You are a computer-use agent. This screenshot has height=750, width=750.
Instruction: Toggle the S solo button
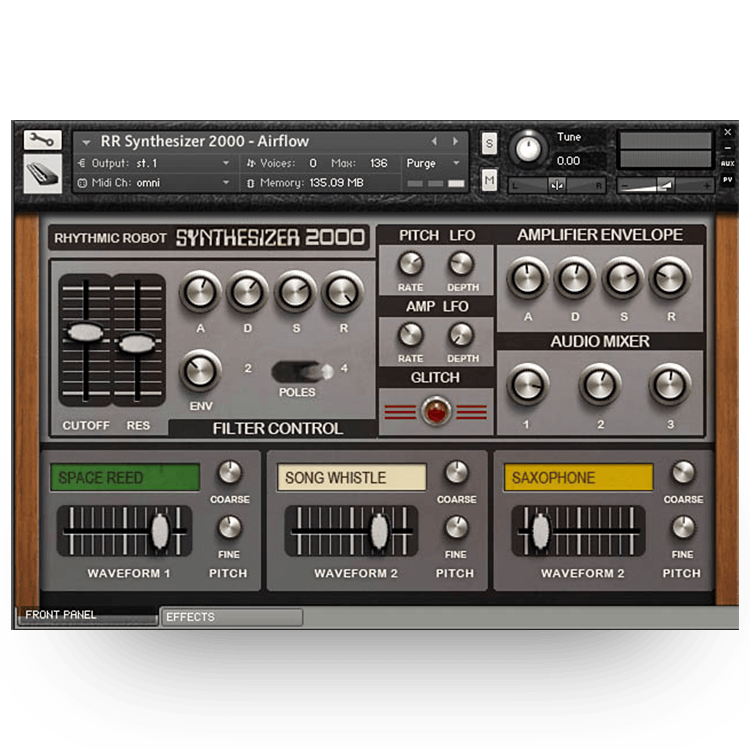pos(489,143)
